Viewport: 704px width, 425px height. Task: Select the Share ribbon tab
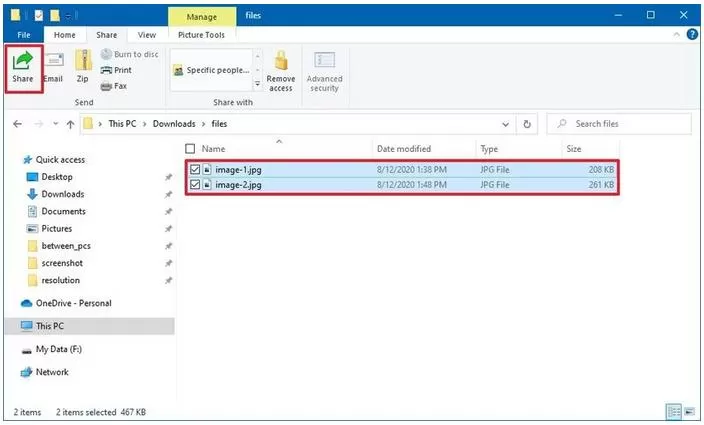tap(106, 35)
